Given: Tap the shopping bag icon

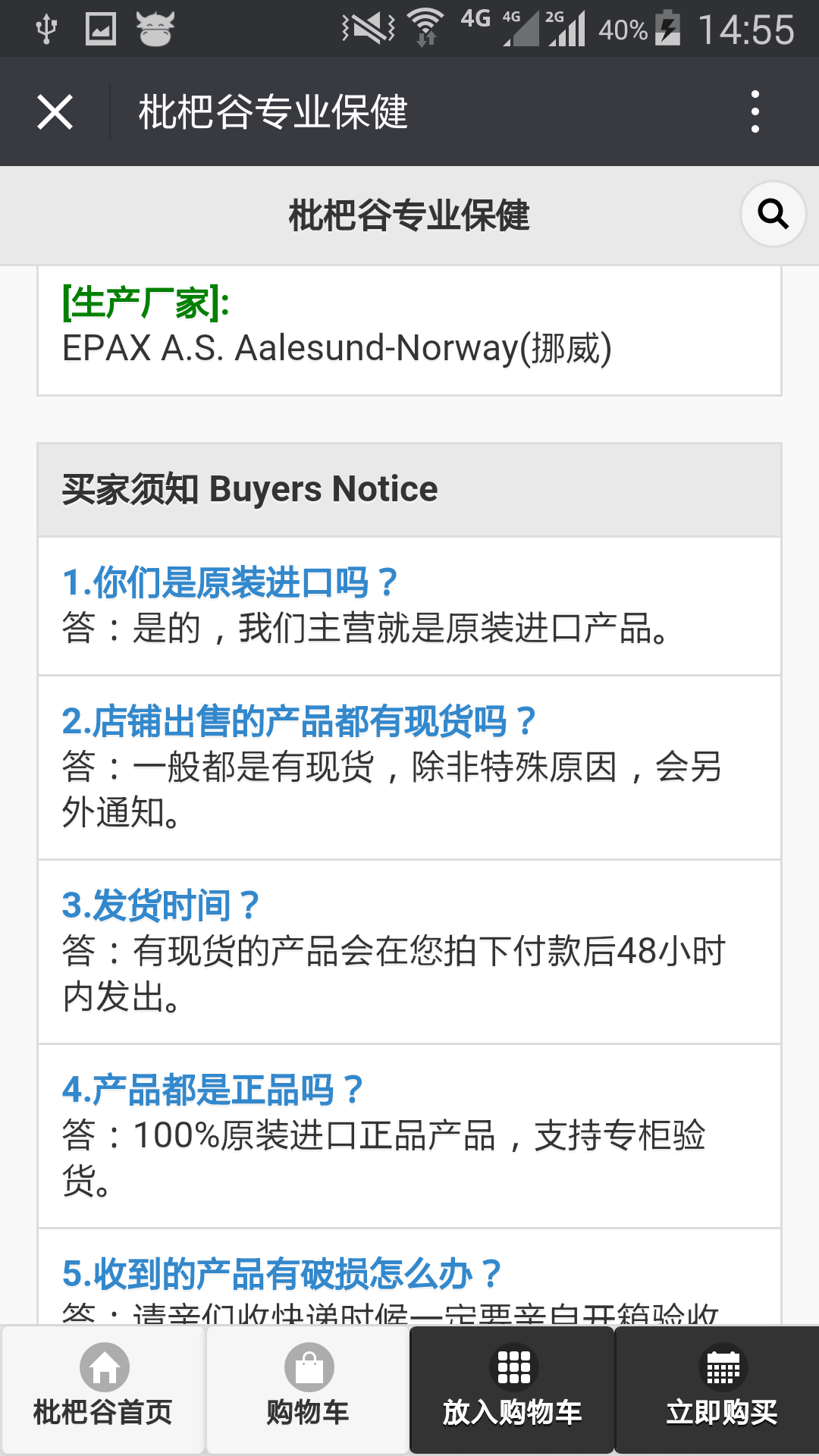Looking at the screenshot, I should coord(309,1367).
